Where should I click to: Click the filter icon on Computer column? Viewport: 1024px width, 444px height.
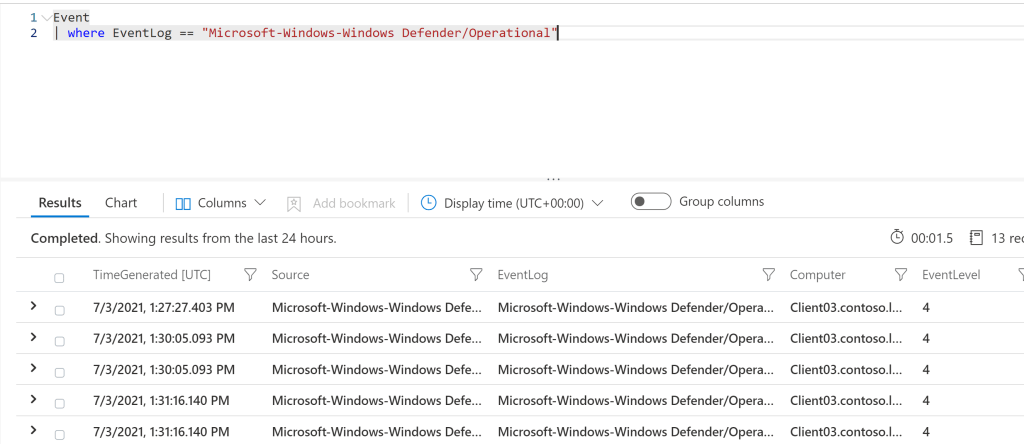(901, 275)
